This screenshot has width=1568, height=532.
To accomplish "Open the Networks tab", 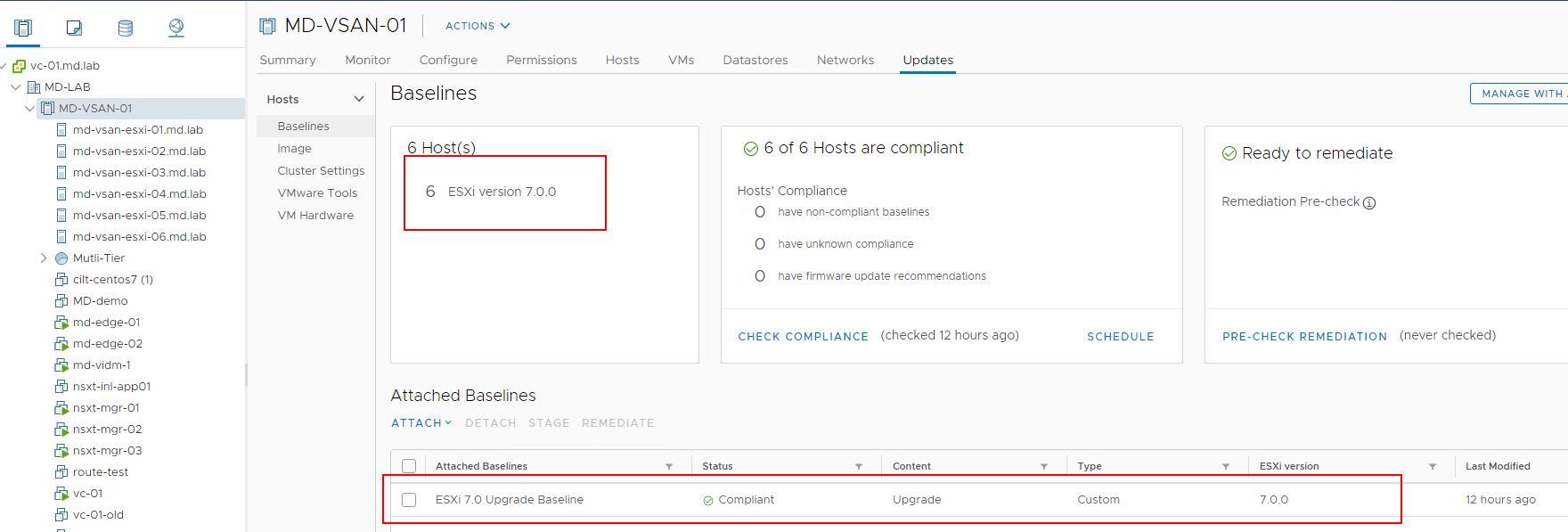I will [845, 60].
